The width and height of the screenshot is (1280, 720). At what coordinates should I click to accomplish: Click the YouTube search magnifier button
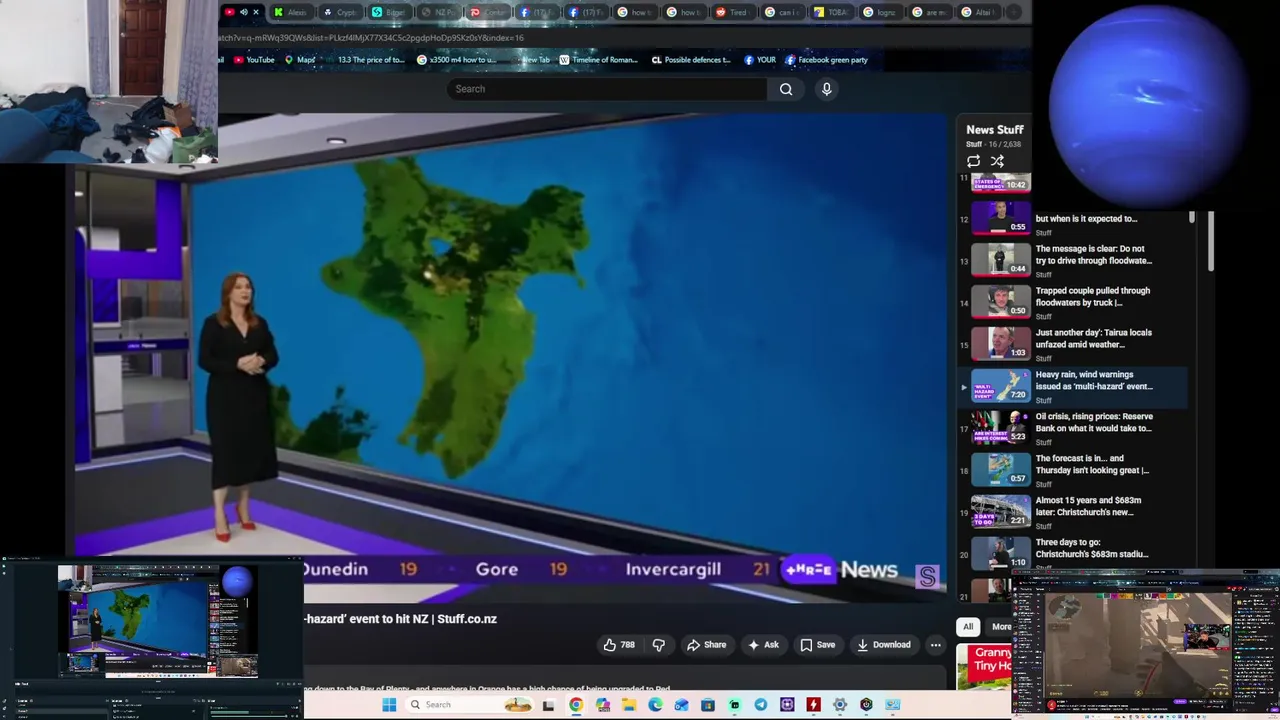click(786, 89)
